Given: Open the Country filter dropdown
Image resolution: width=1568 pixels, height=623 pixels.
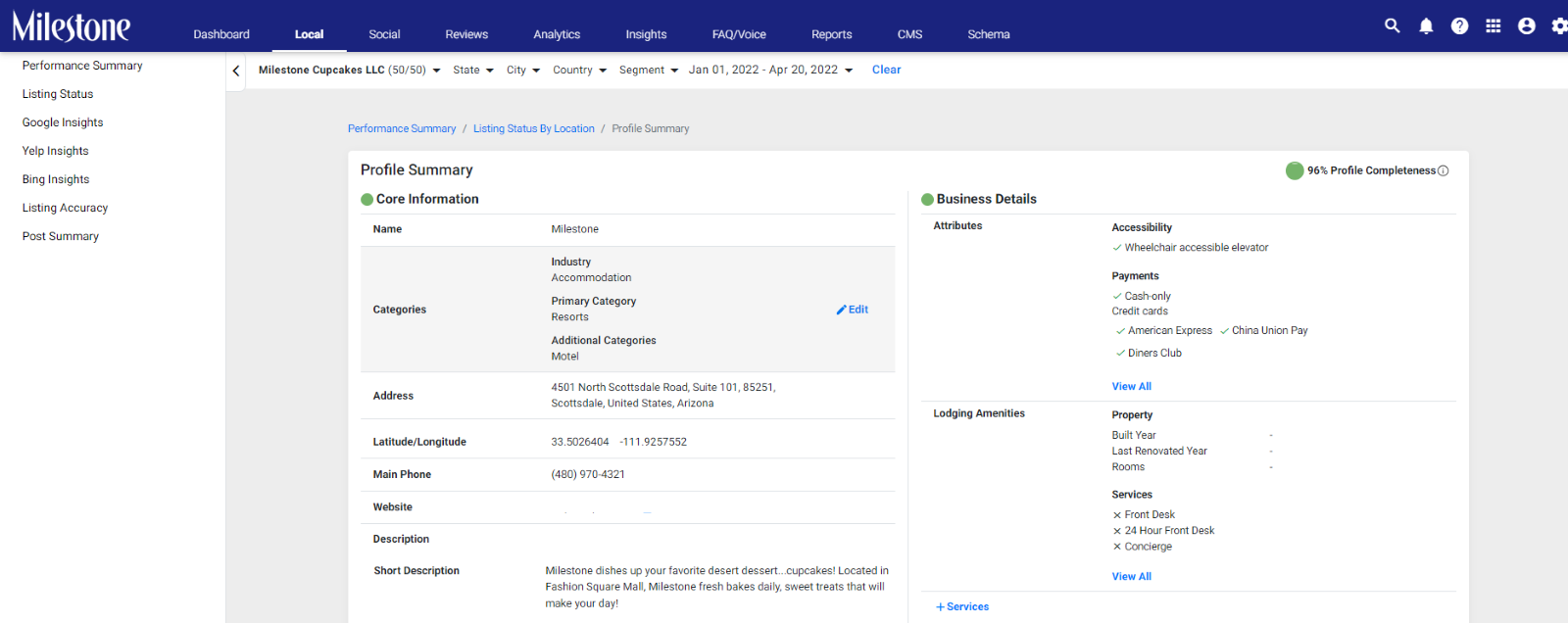Looking at the screenshot, I should tap(580, 71).
